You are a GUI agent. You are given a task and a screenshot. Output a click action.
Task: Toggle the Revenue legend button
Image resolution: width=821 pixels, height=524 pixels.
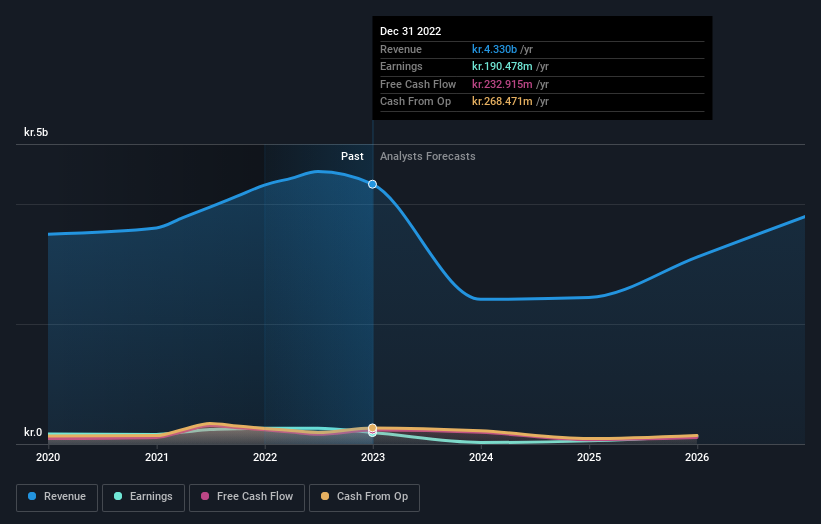click(x=57, y=497)
